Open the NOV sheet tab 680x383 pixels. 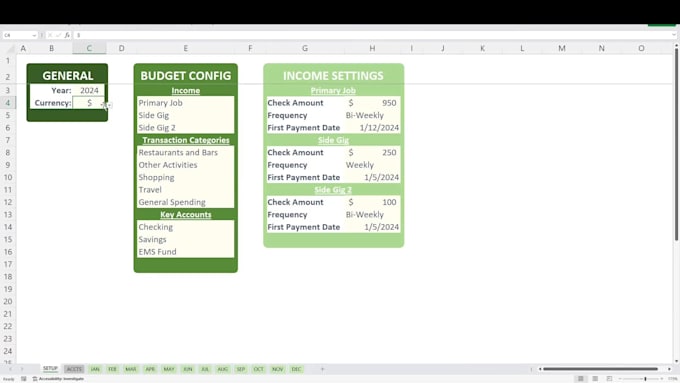[278, 369]
